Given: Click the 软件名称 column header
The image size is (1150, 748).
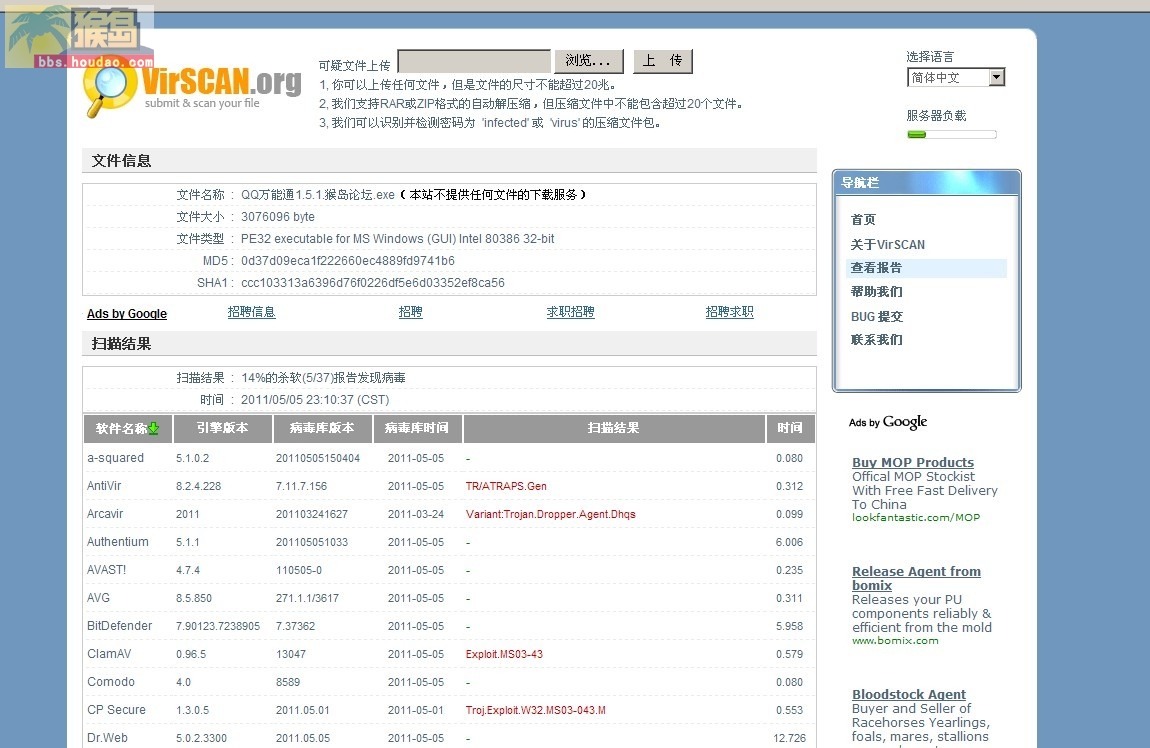Looking at the screenshot, I should coord(128,429).
